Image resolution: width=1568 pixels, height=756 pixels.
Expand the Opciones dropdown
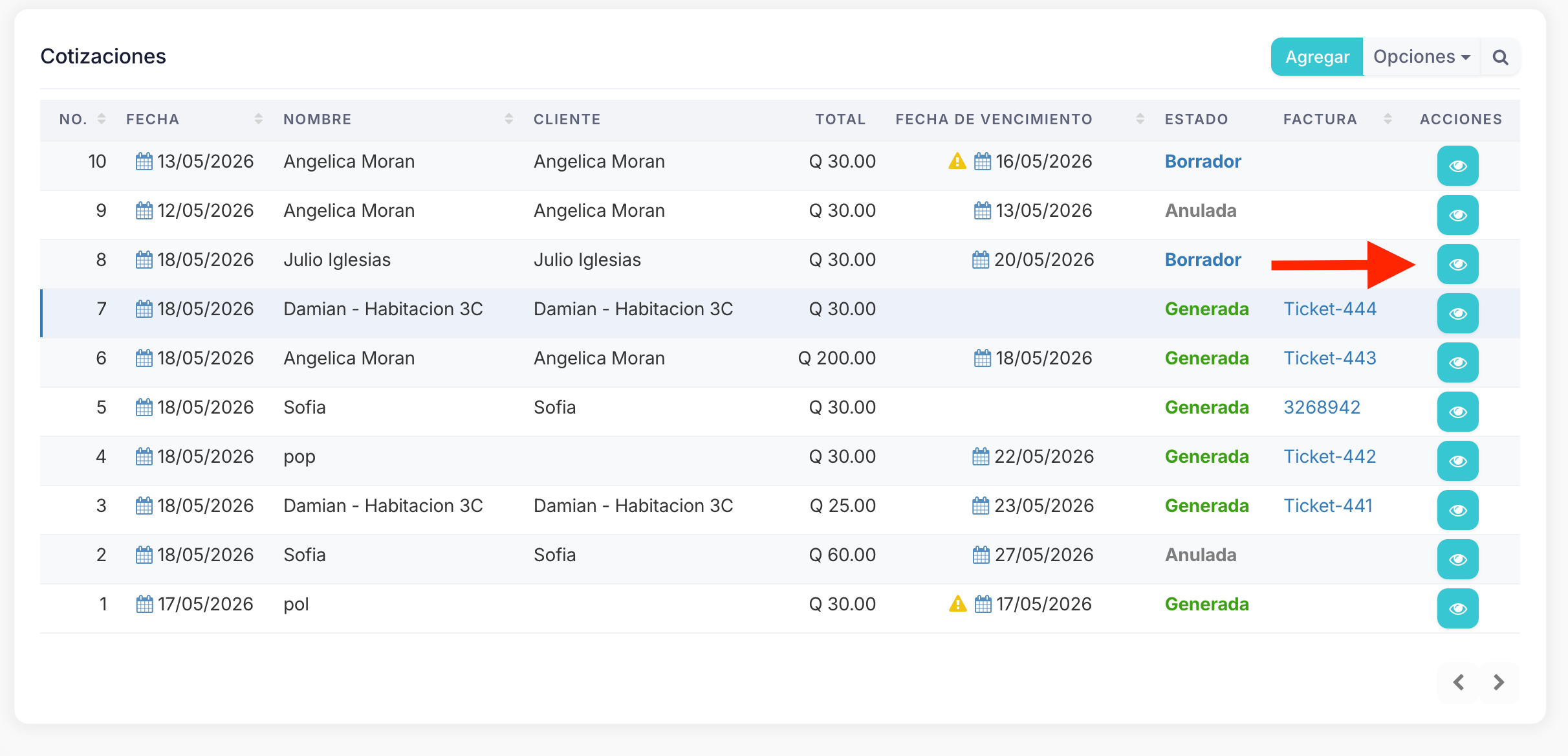tap(1422, 57)
